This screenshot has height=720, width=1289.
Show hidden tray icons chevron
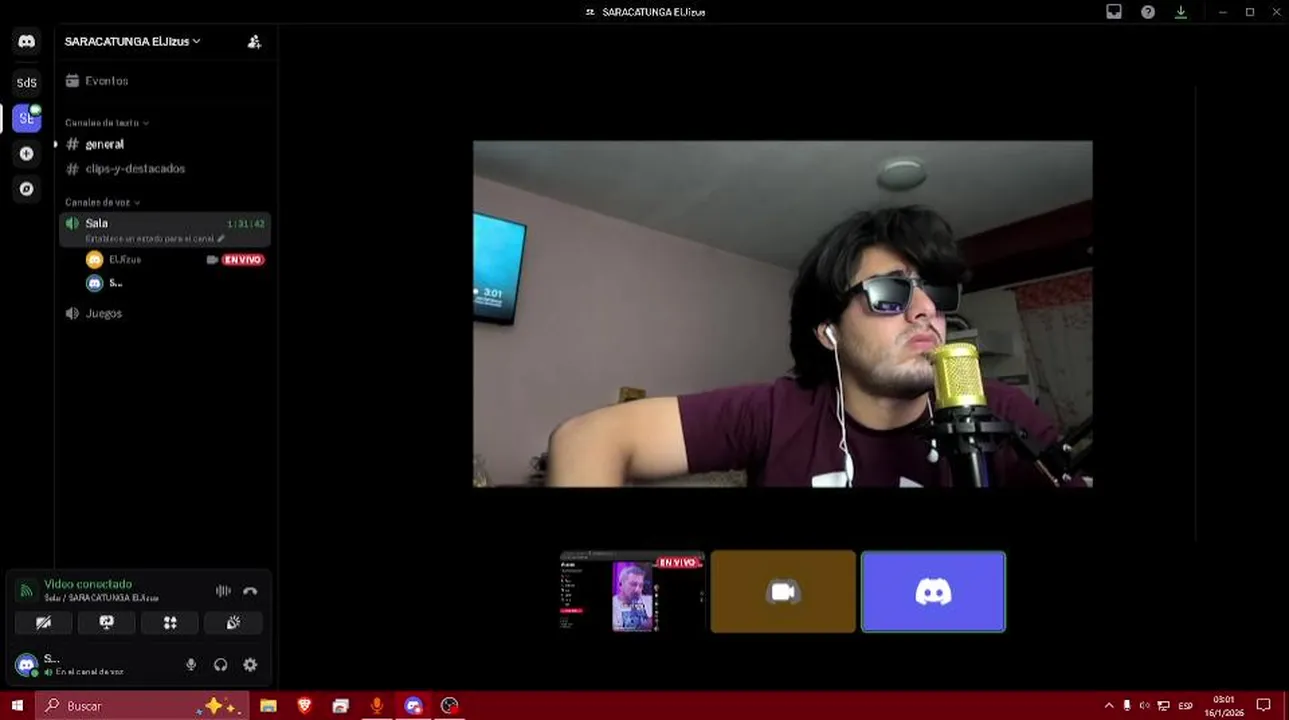pyautogui.click(x=1108, y=706)
